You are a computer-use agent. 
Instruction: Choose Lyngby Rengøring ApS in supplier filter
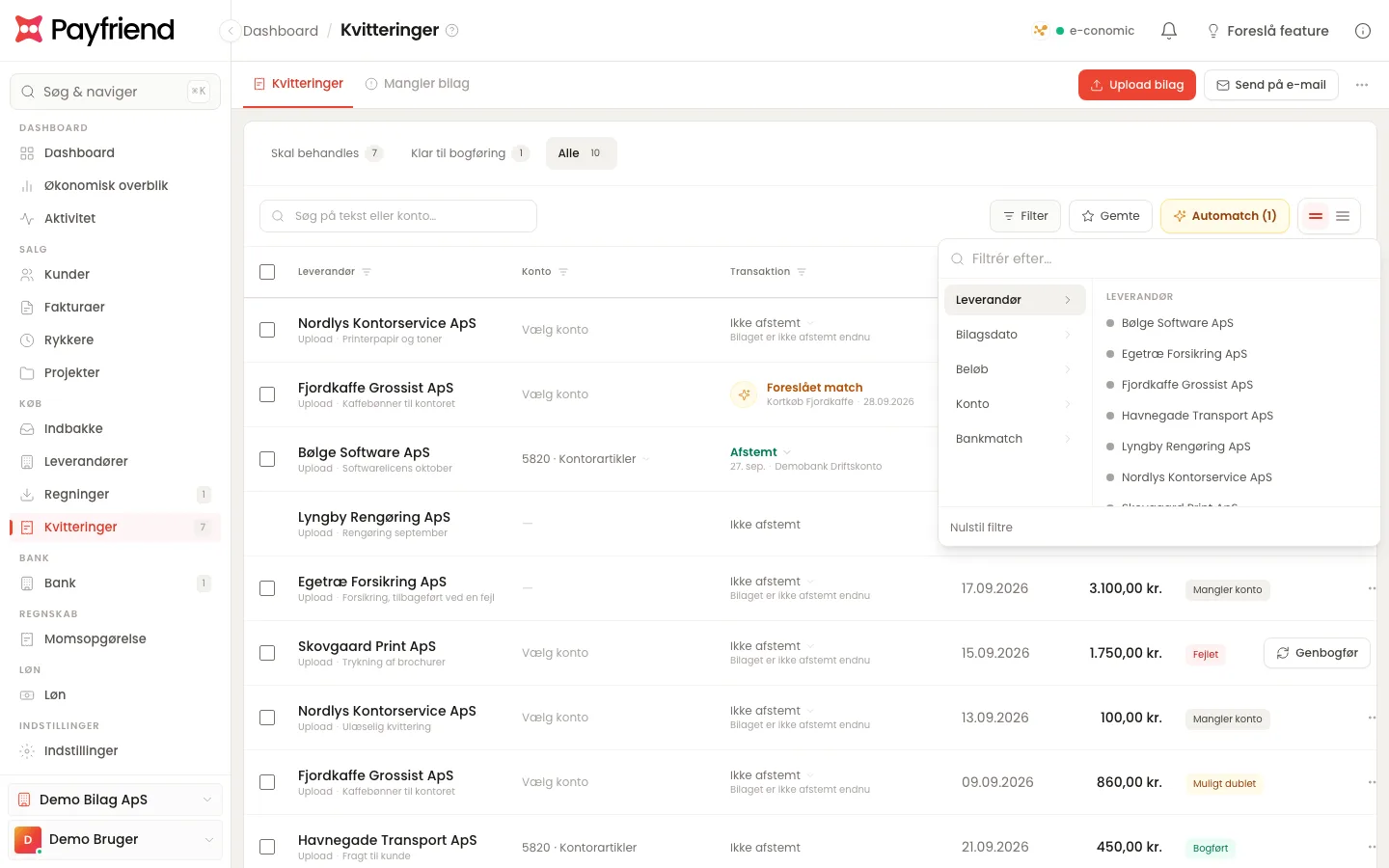1185,447
